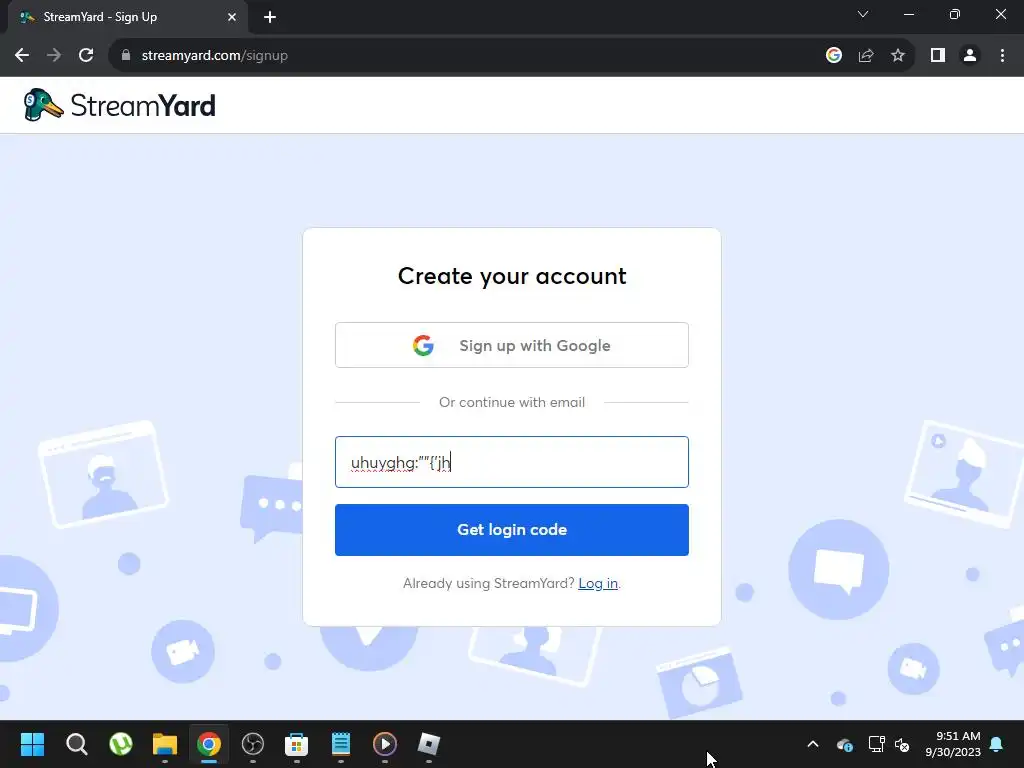Click the muted volume tray icon
Image resolution: width=1024 pixels, height=768 pixels.
[902, 744]
